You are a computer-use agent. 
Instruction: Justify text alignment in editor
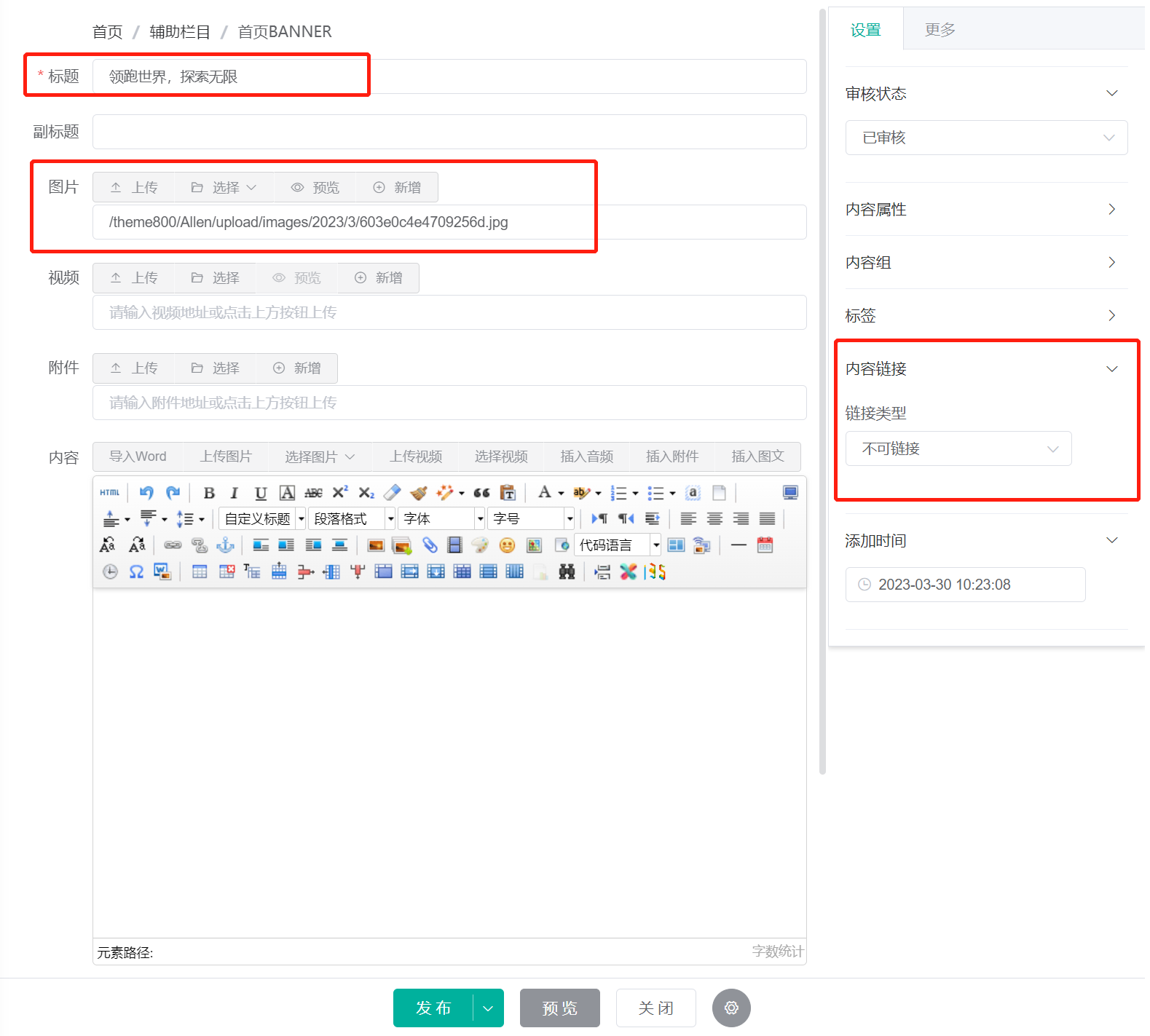click(767, 519)
